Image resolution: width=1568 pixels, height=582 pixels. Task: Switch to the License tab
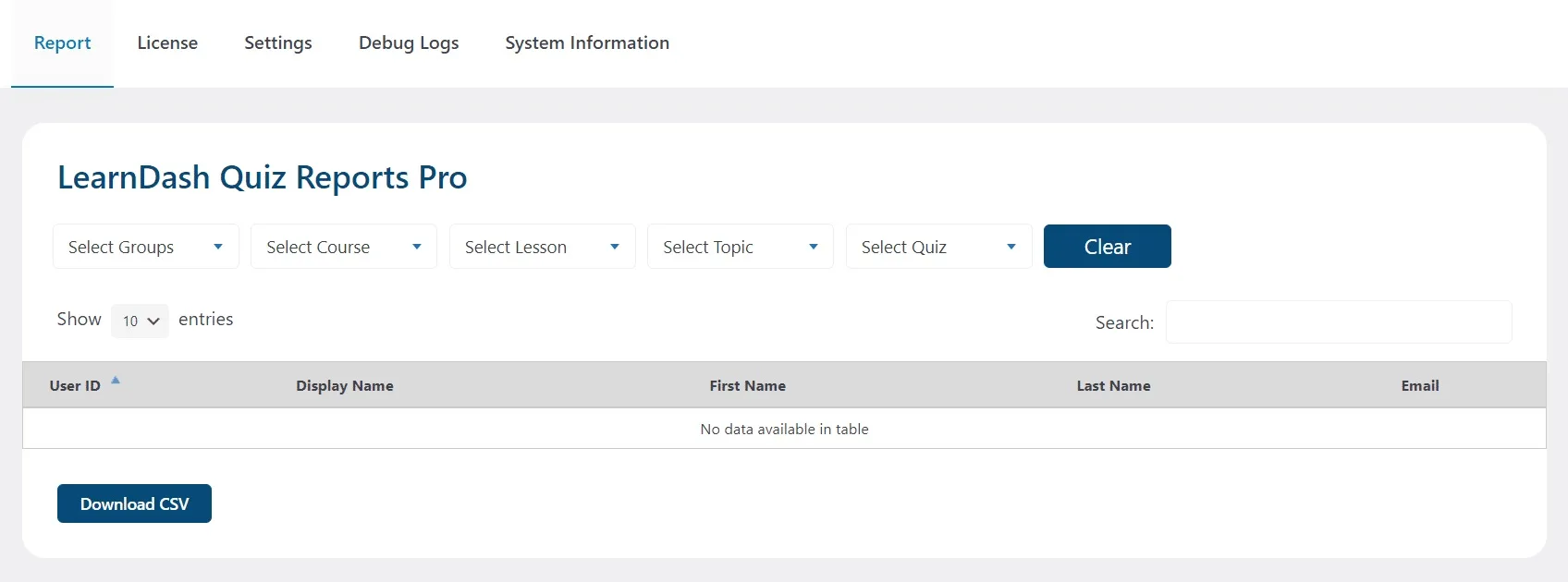167,43
